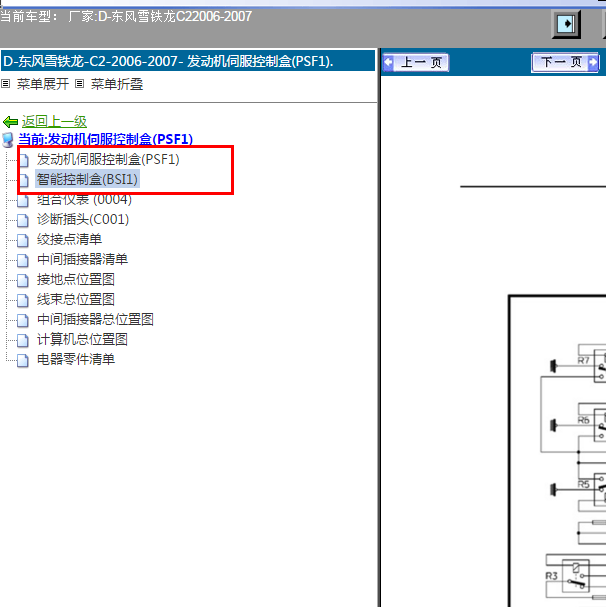The image size is (606, 607).
Task: Click document icon next to 中间插接器清单
Action: 23,260
